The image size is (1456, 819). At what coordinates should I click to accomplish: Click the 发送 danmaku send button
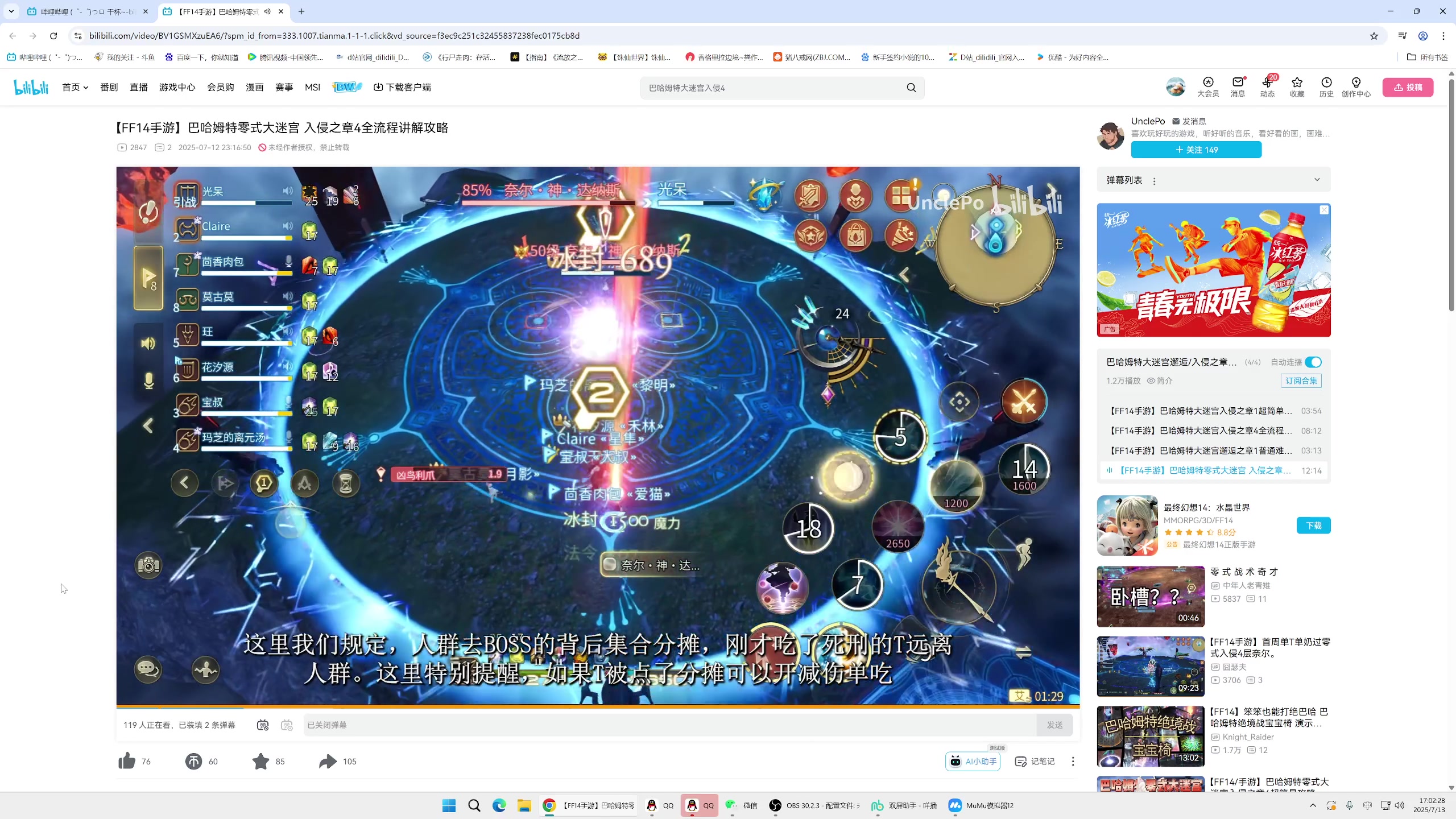tap(1054, 725)
